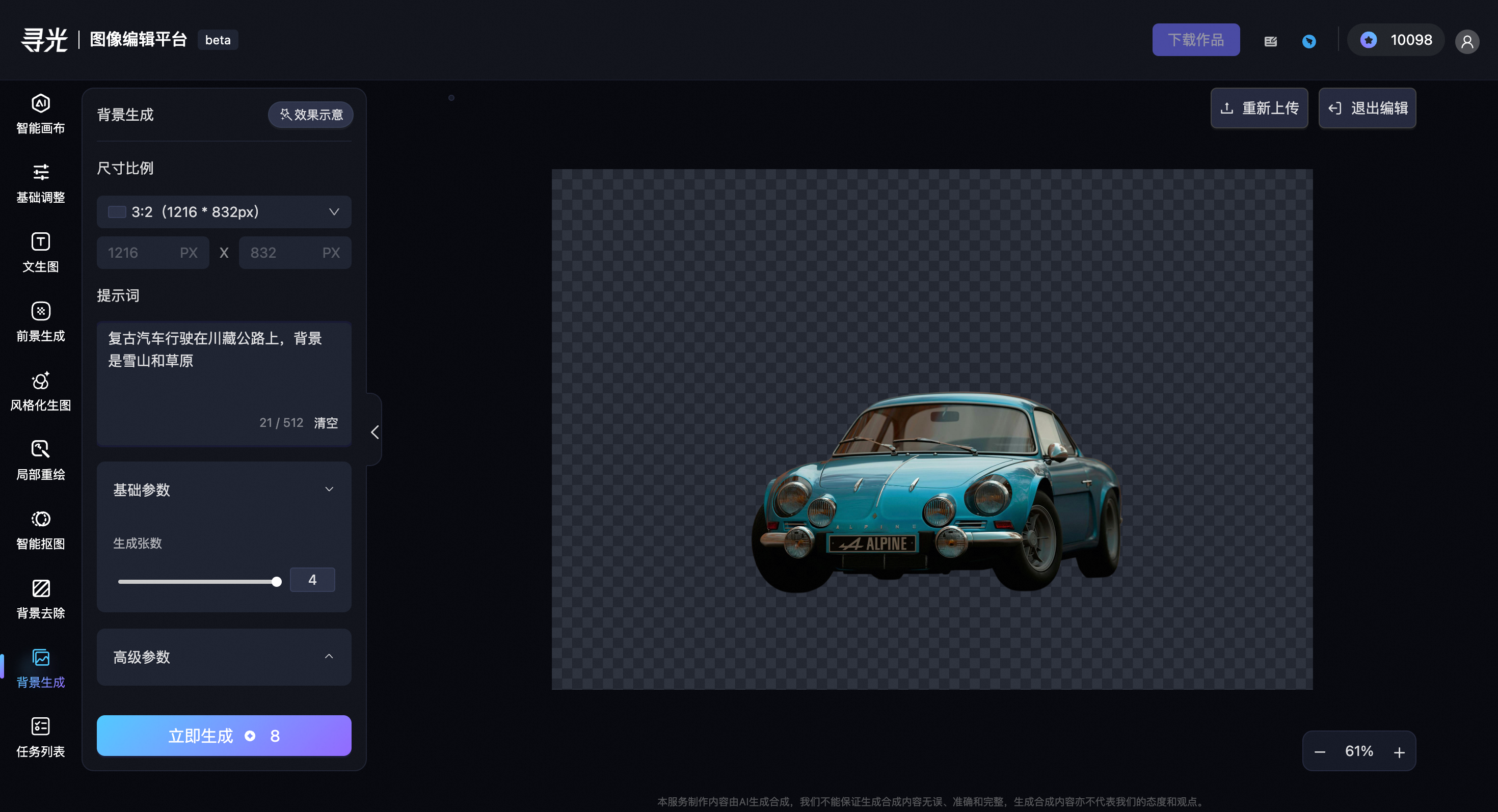Image resolution: width=1498 pixels, height=812 pixels.
Task: Click the 效果示意 effect demo button
Action: coord(310,115)
